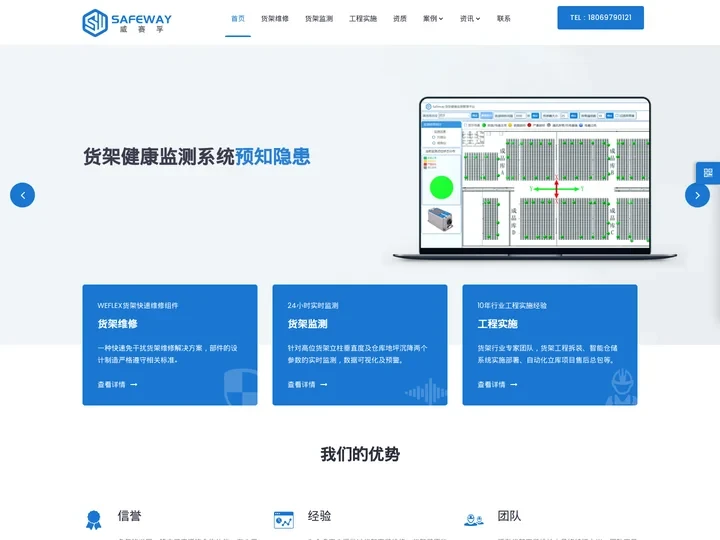Image resolution: width=720 pixels, height=540 pixels.
Task: Click the TEL: 18069790121 button
Action: (601, 17)
